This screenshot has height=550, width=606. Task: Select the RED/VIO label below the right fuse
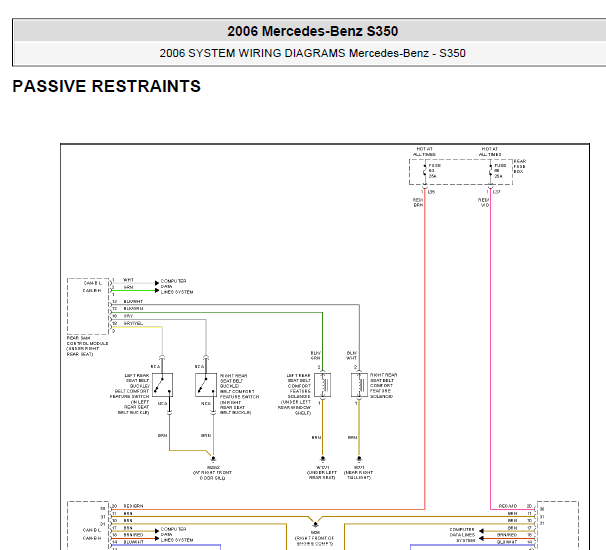pyautogui.click(x=483, y=203)
